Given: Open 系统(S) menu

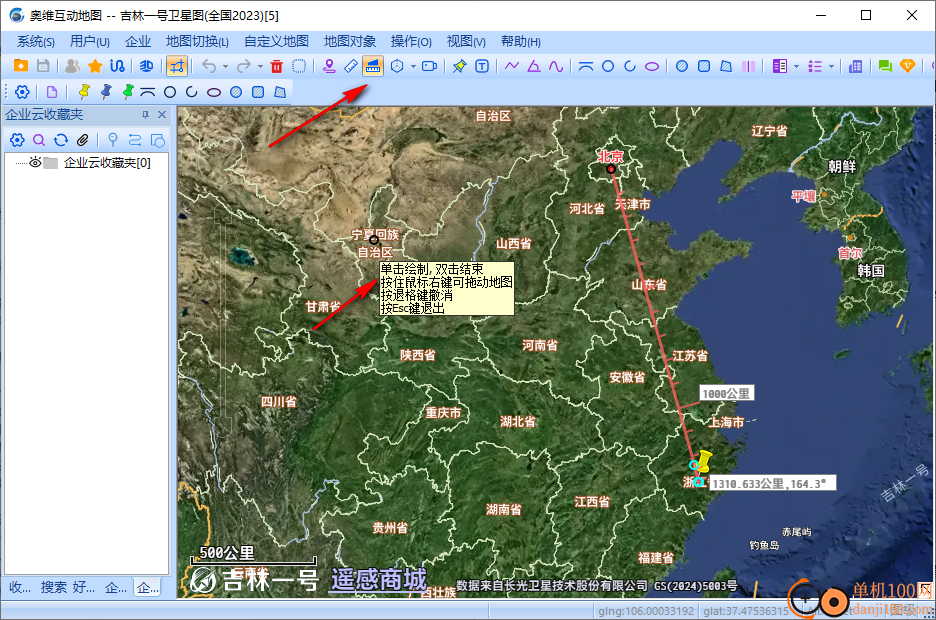Looking at the screenshot, I should [35, 41].
